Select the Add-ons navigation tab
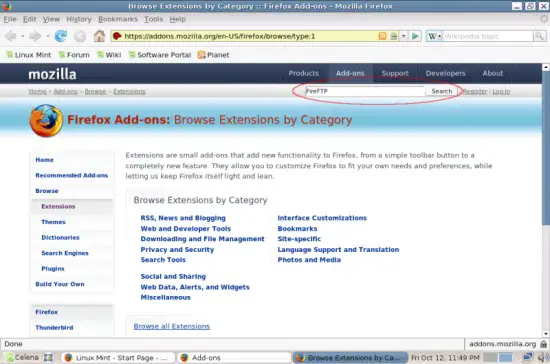This screenshot has height=364, width=550. 350,73
